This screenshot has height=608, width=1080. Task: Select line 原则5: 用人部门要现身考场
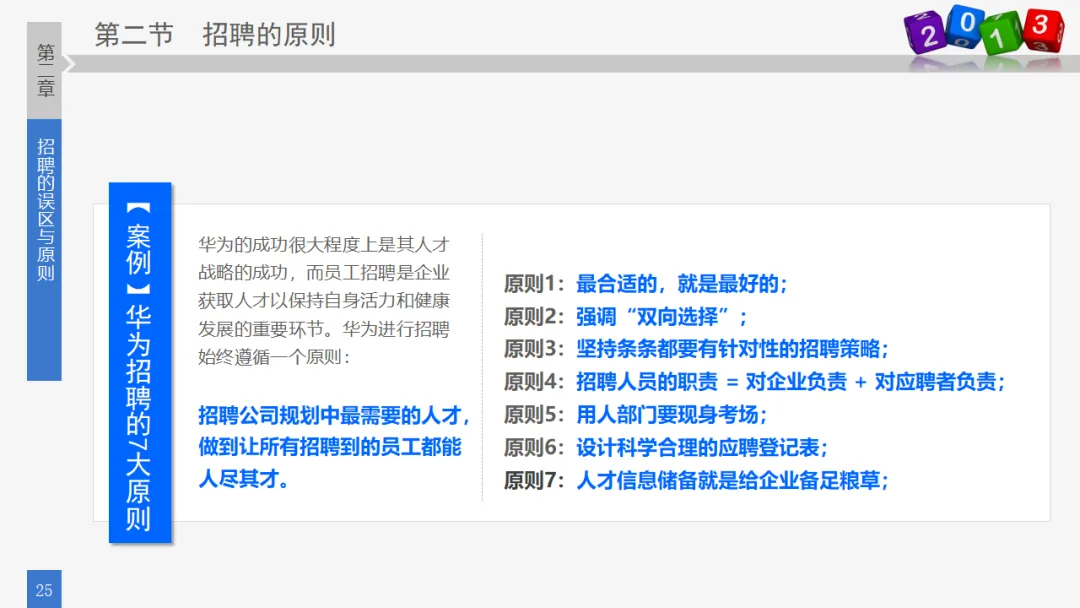tap(635, 415)
